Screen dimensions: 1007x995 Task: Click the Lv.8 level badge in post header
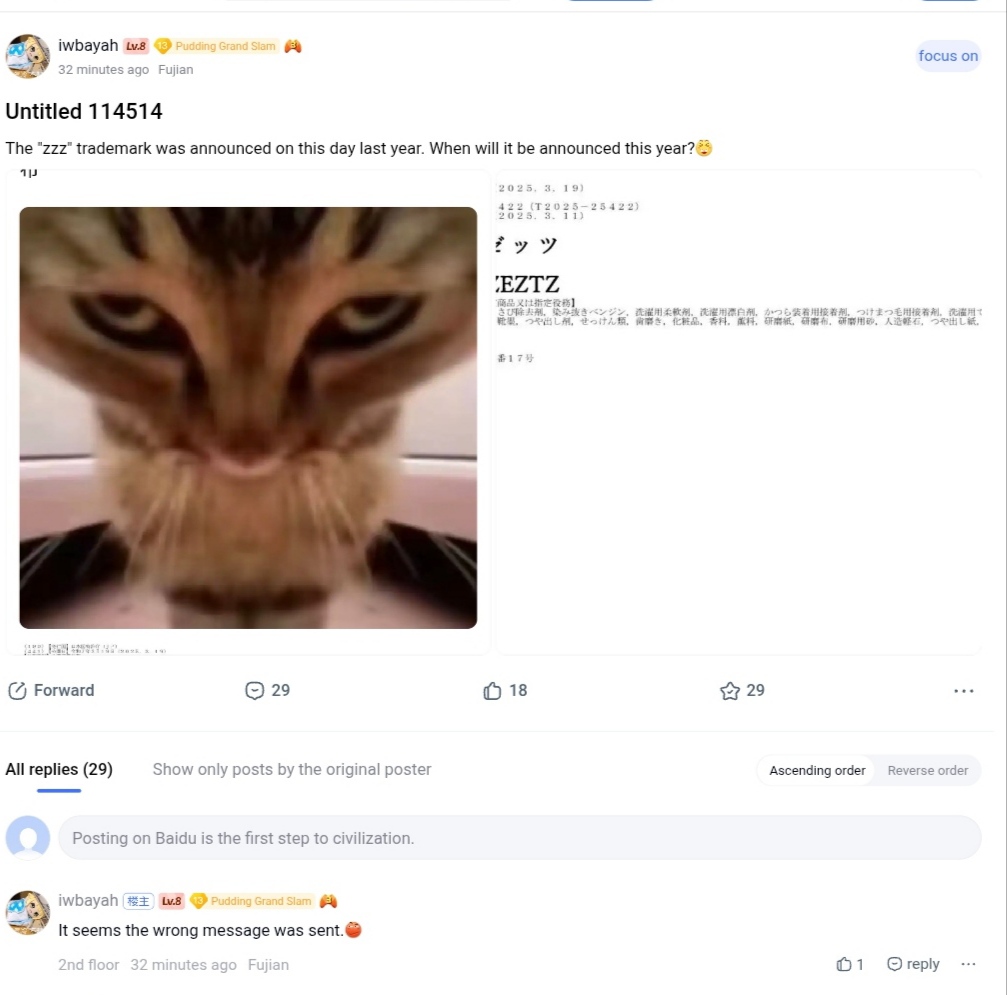[136, 46]
